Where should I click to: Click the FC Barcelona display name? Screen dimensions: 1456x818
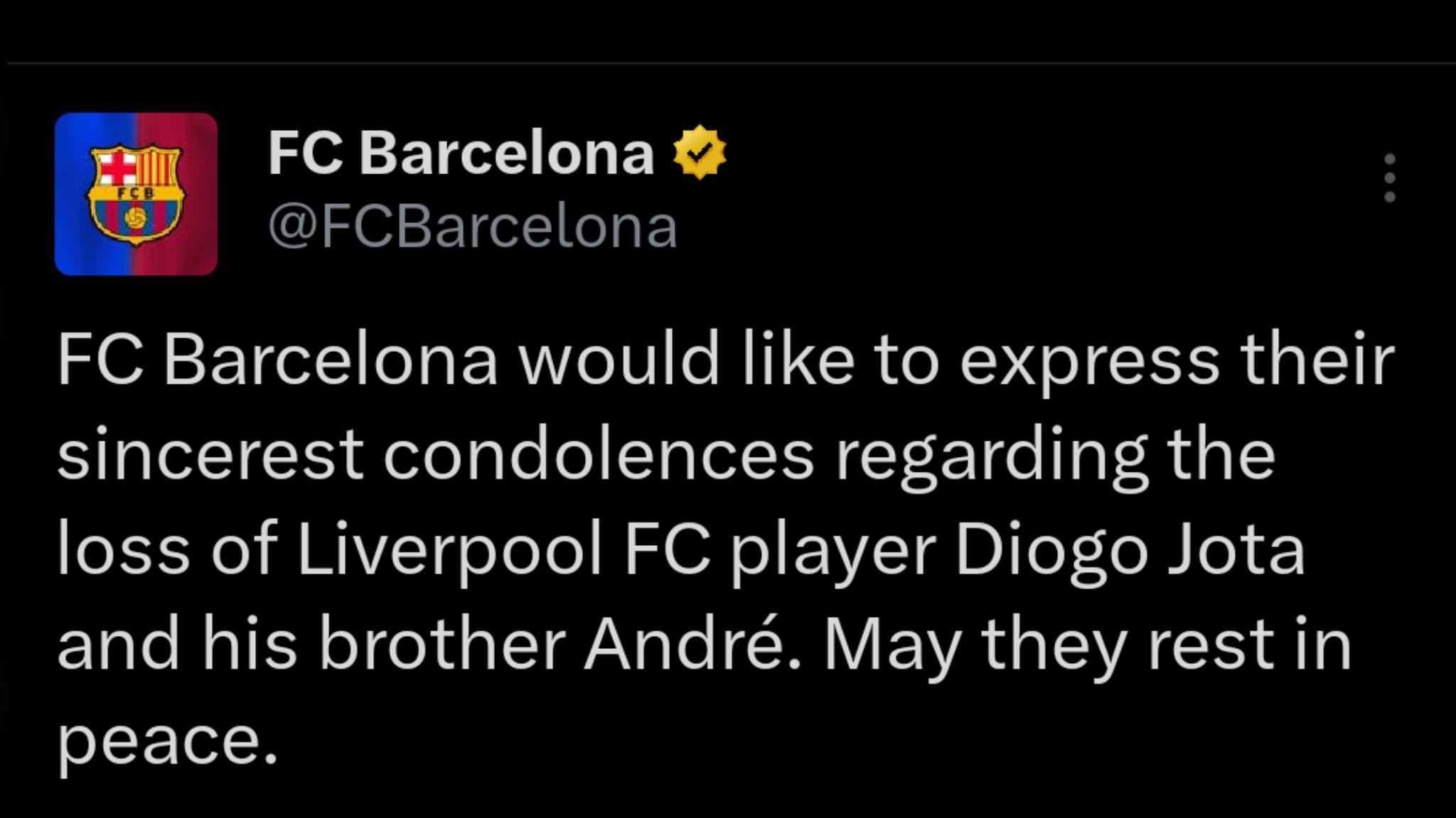tap(461, 153)
